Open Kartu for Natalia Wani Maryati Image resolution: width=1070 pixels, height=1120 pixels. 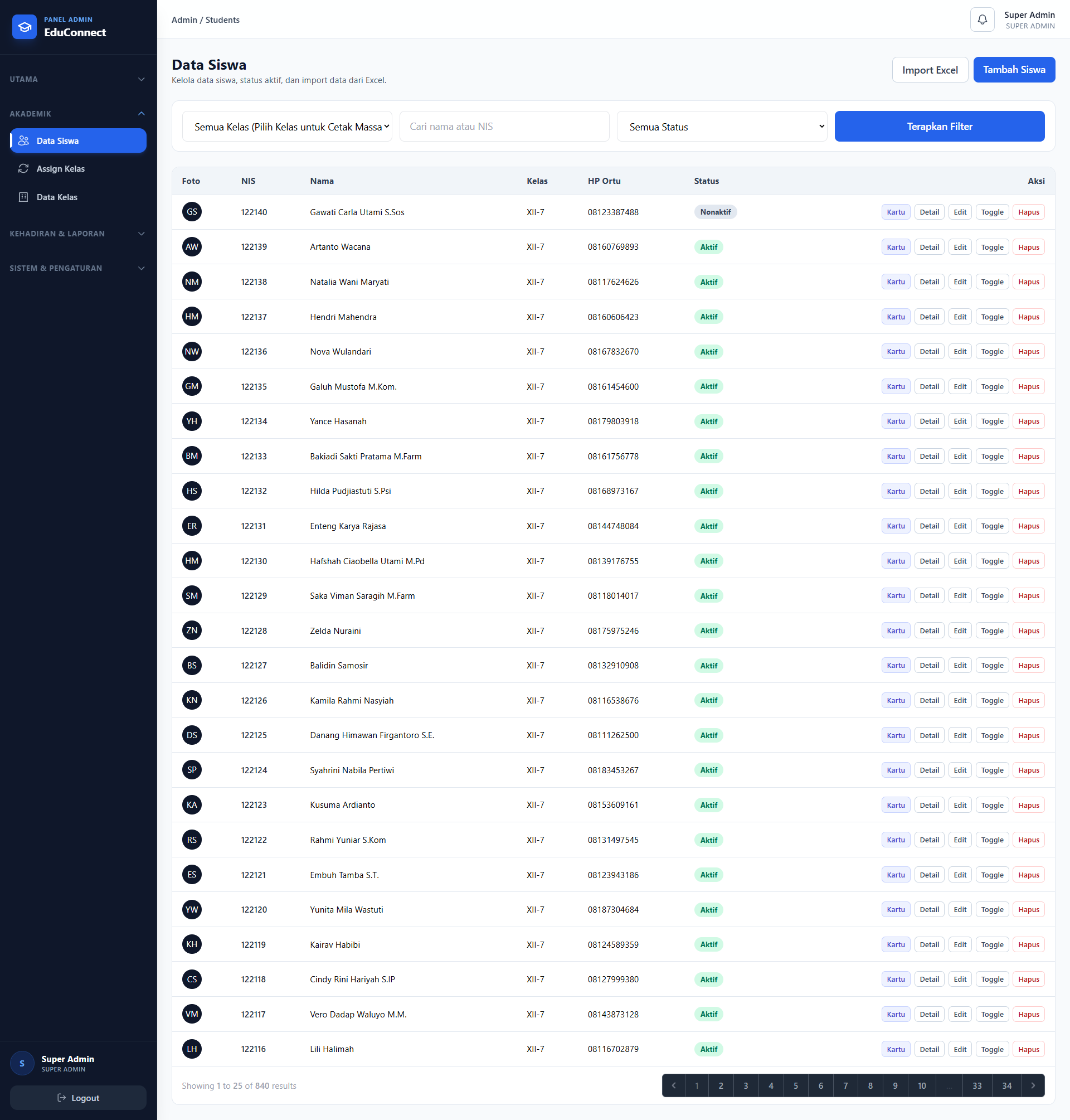896,282
